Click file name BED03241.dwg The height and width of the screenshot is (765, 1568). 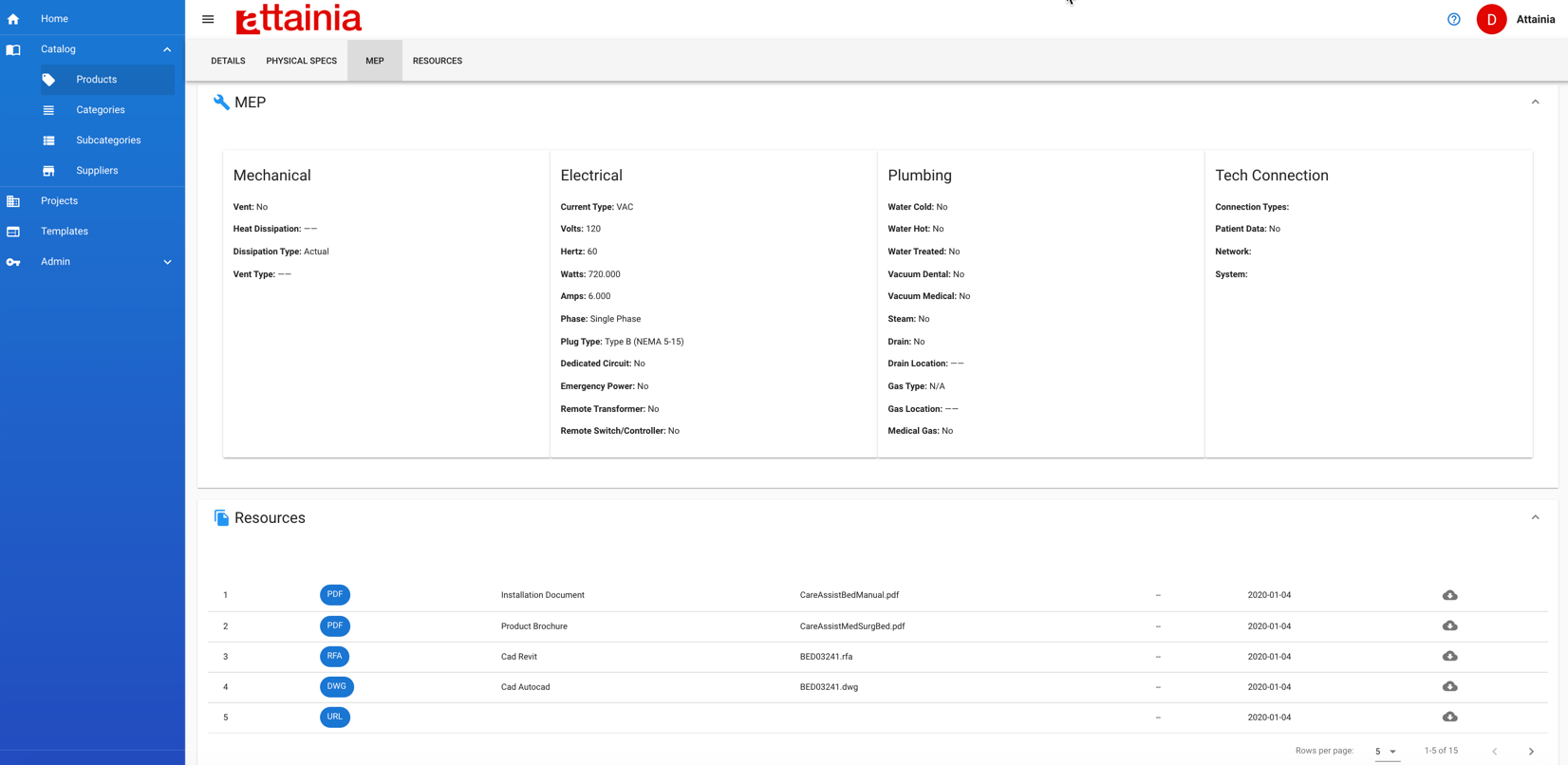coord(829,687)
